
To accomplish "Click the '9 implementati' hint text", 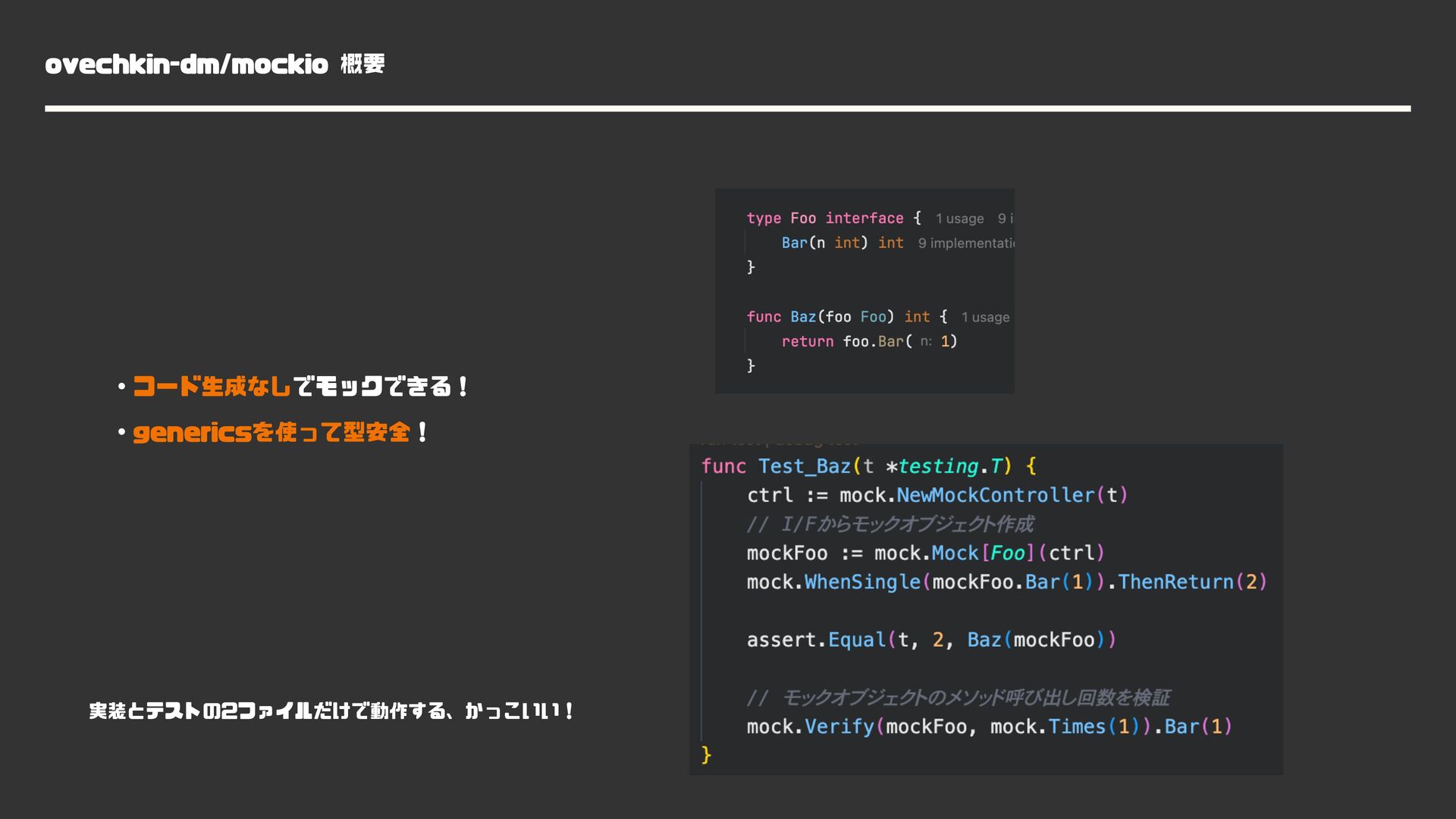I will click(x=966, y=243).
